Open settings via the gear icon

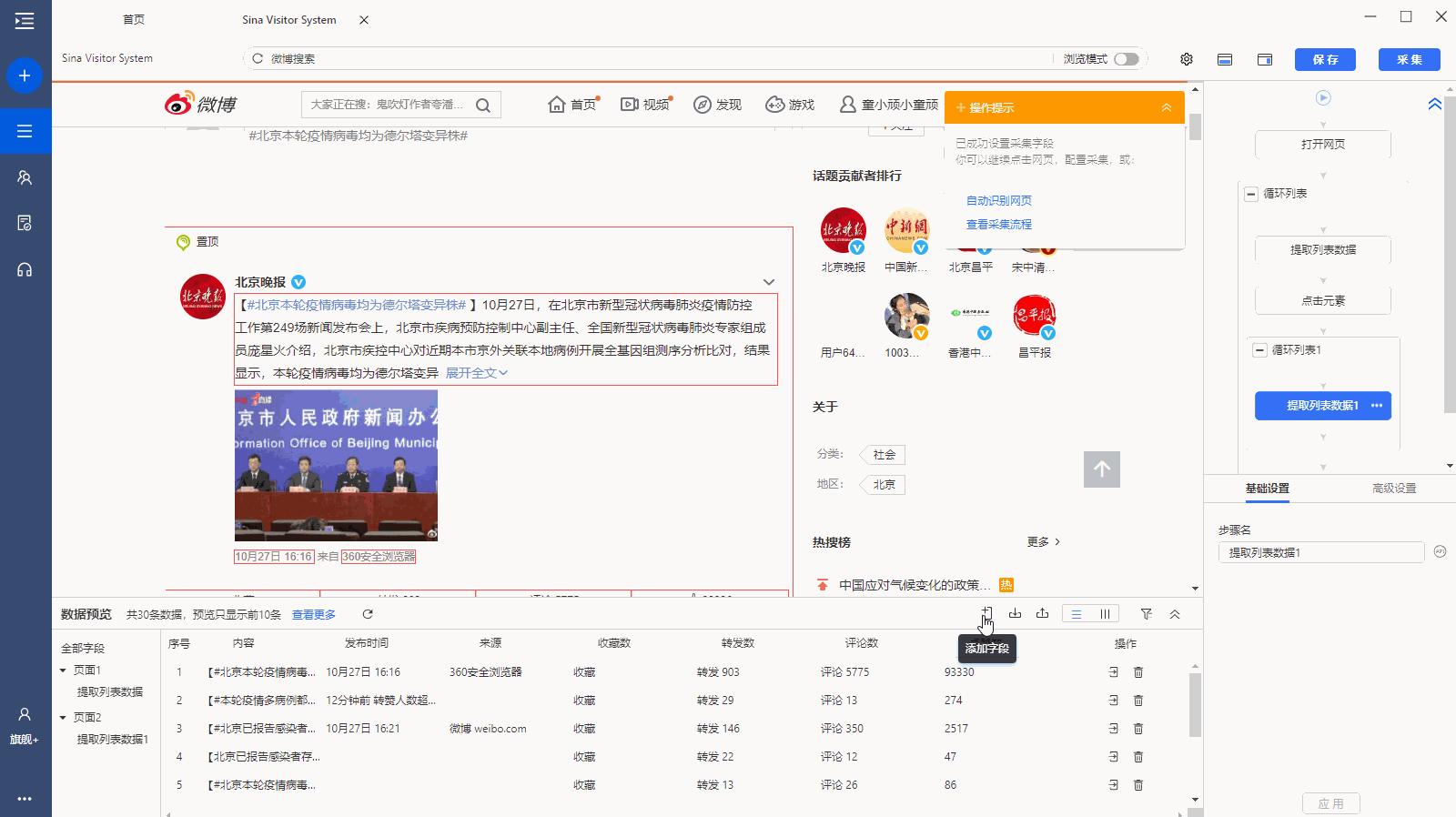[x=1187, y=59]
